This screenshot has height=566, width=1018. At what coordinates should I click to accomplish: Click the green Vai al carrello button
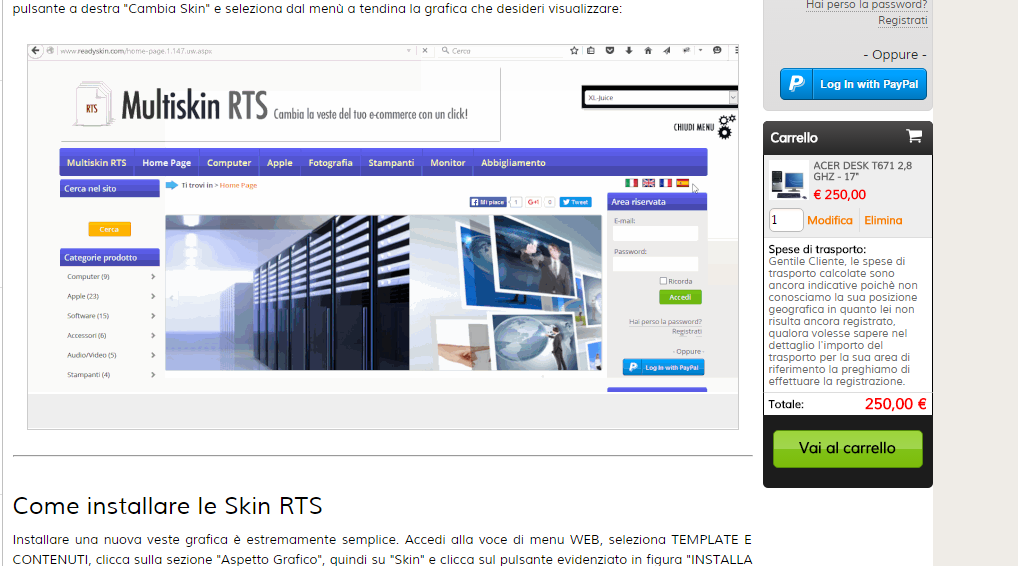[x=847, y=449]
